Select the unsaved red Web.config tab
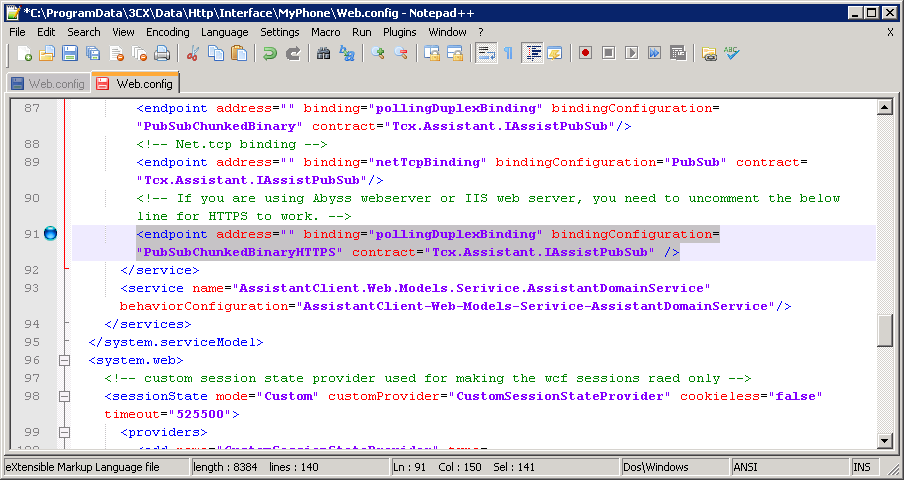The height and width of the screenshot is (480, 904). click(136, 84)
